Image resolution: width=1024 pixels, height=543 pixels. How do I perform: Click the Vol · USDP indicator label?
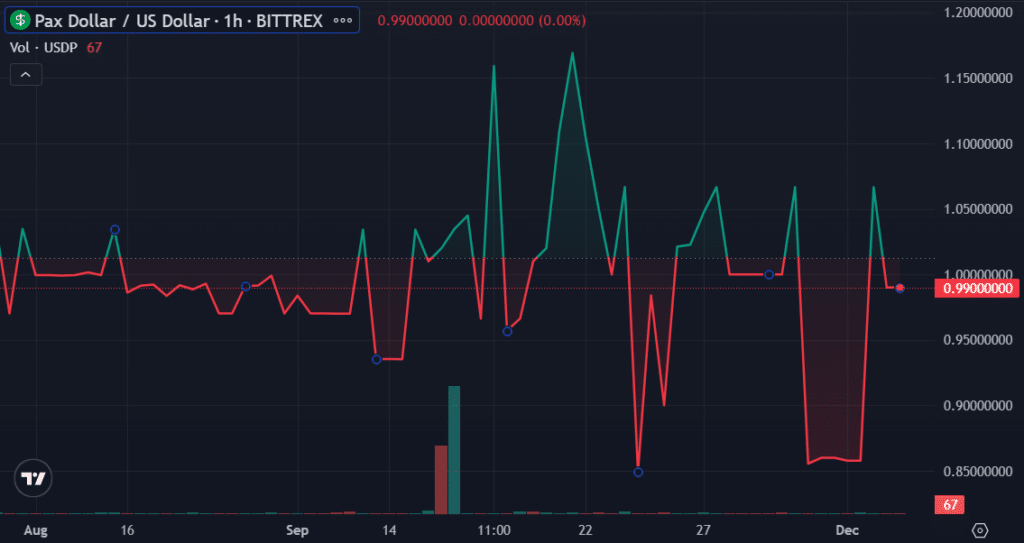(x=40, y=47)
